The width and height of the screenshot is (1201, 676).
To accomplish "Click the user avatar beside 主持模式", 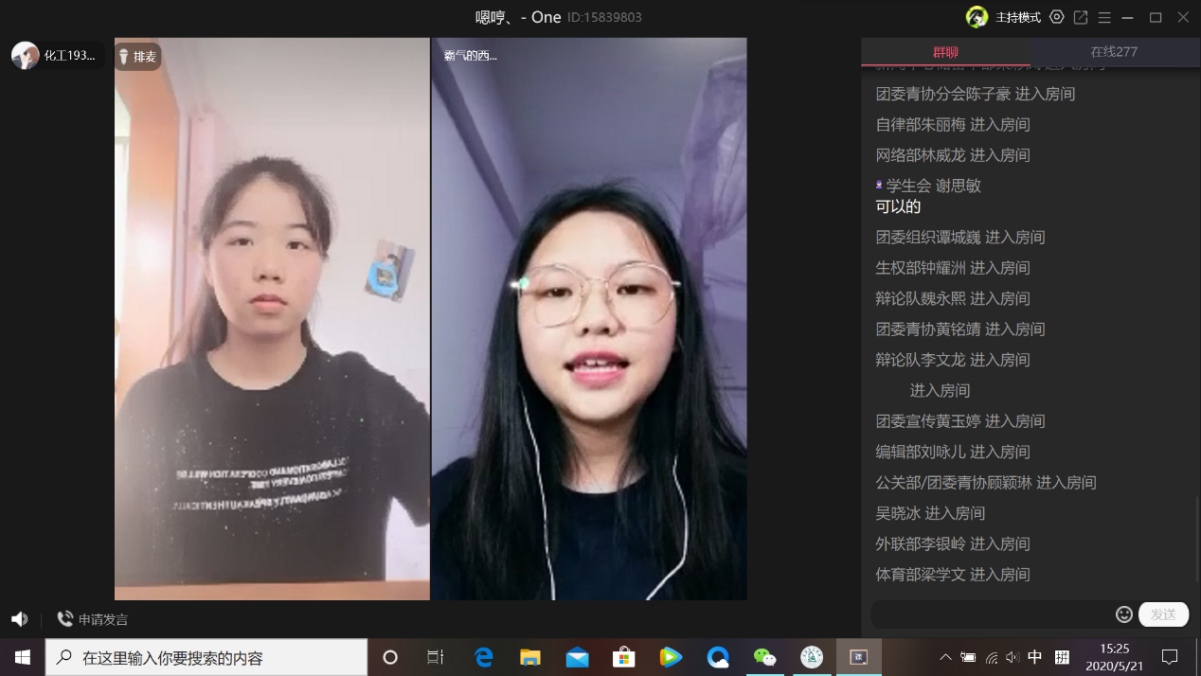I will tap(976, 17).
